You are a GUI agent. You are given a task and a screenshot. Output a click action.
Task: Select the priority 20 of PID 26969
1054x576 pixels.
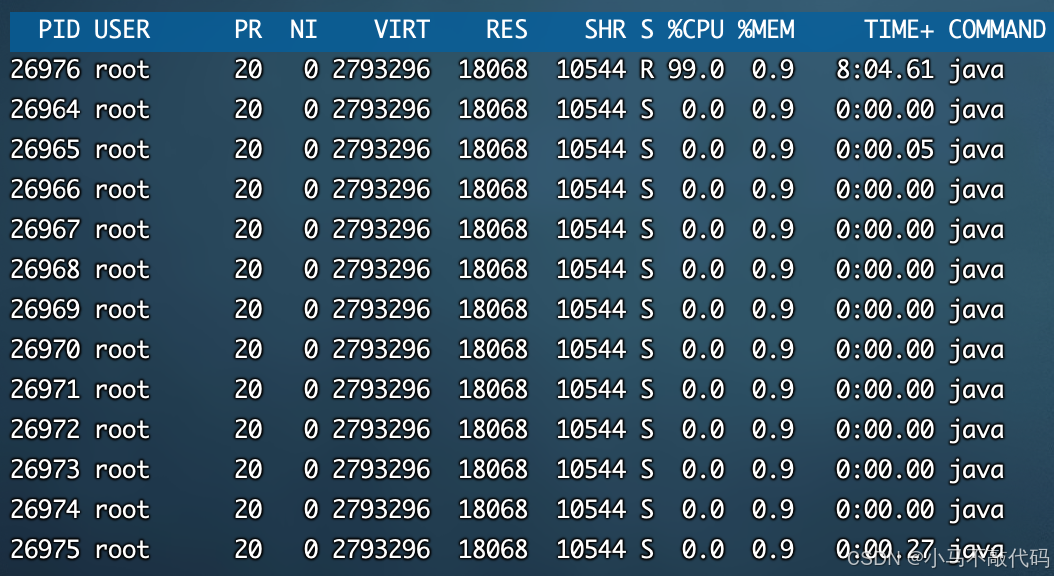tap(248, 310)
